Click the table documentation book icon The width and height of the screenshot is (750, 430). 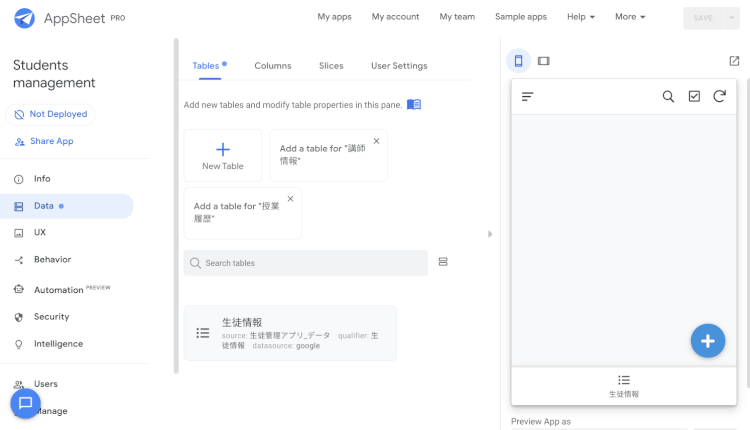tap(414, 104)
